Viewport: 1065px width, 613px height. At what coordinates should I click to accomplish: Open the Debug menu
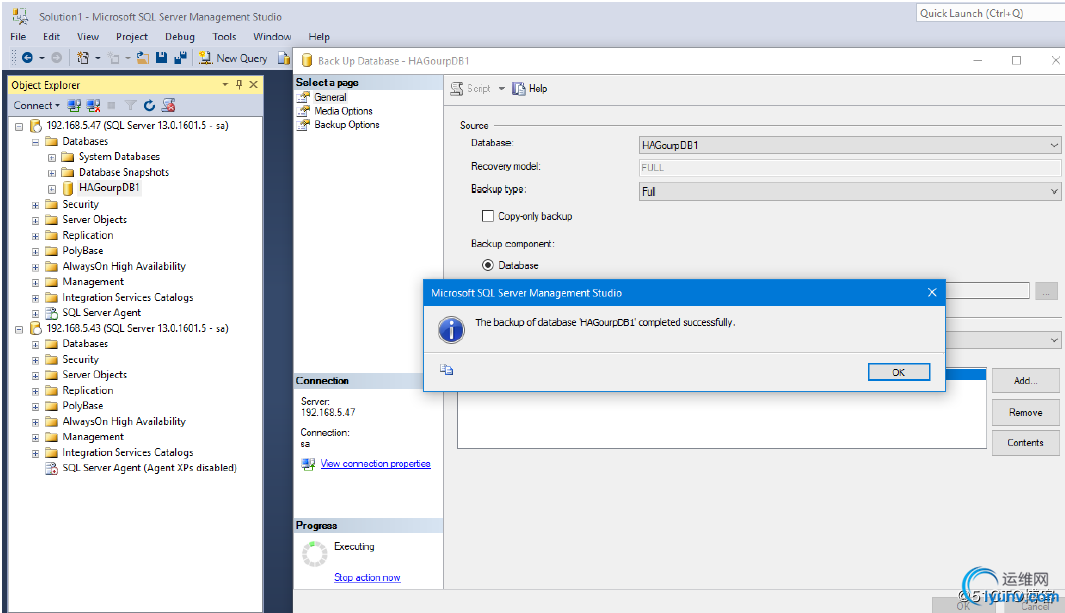[180, 37]
